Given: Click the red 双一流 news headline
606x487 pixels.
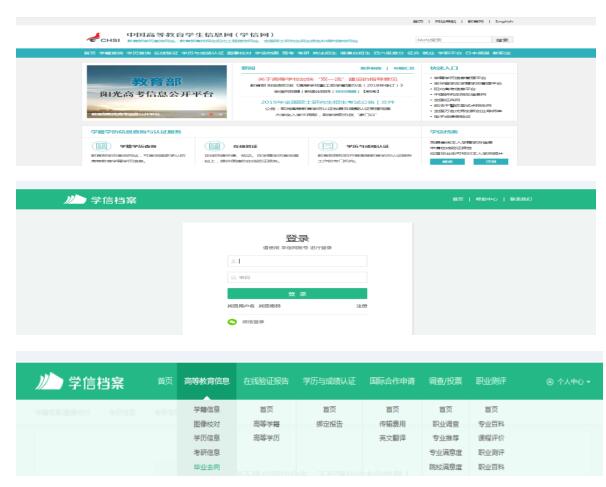Looking at the screenshot, I should coord(328,79).
